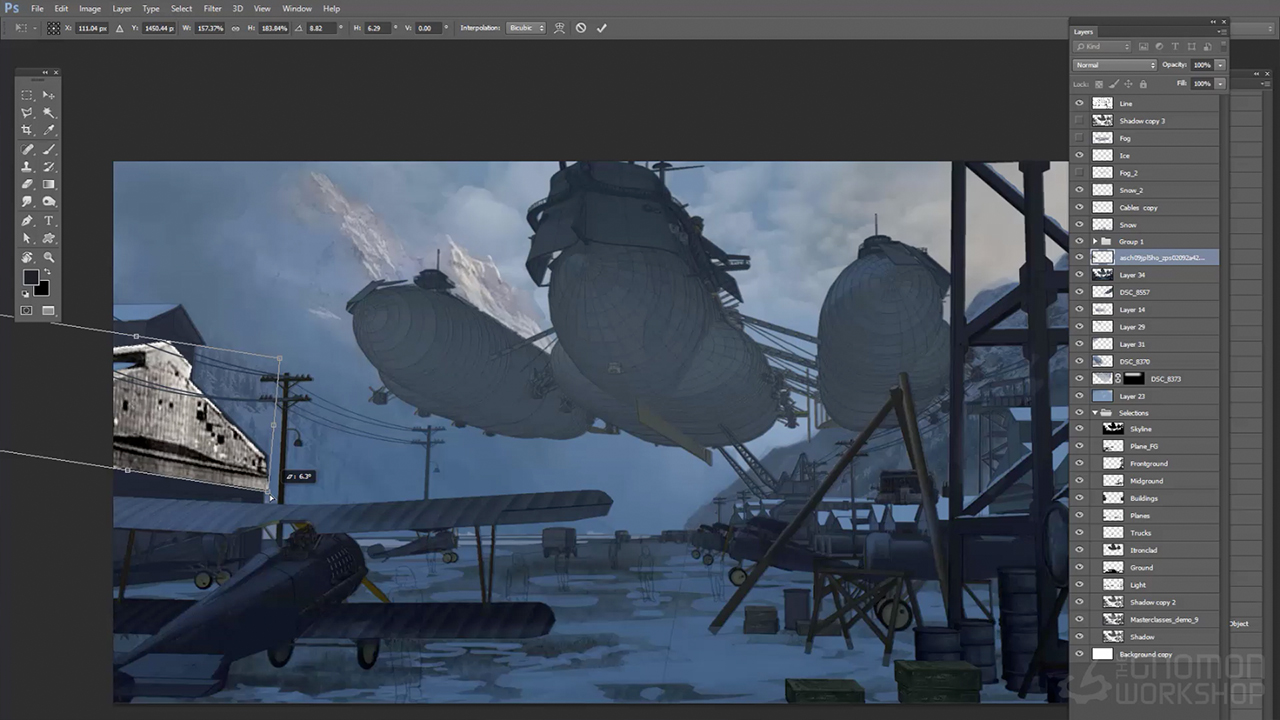Screen dimensions: 1280x720
Task: Pick the Clone Stamp tool
Action: click(27, 167)
